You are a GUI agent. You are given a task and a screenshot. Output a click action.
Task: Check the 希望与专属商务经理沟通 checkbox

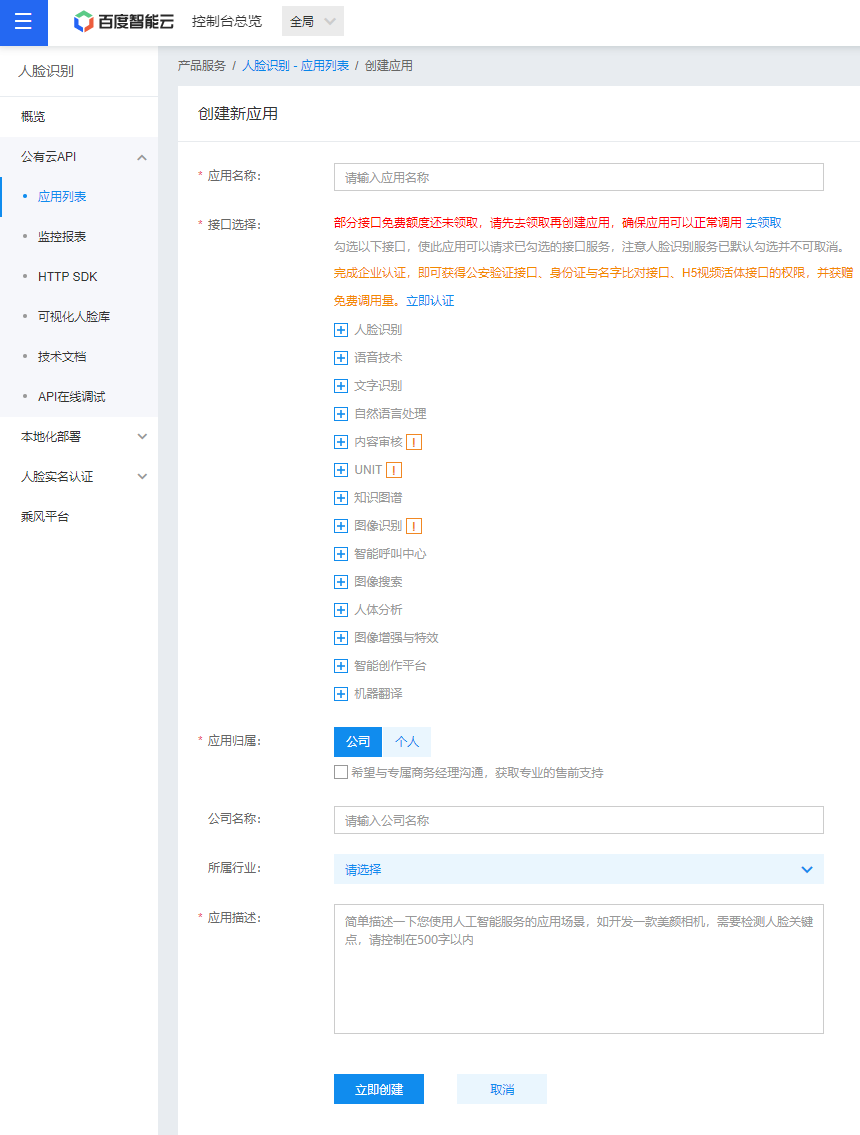[x=341, y=772]
